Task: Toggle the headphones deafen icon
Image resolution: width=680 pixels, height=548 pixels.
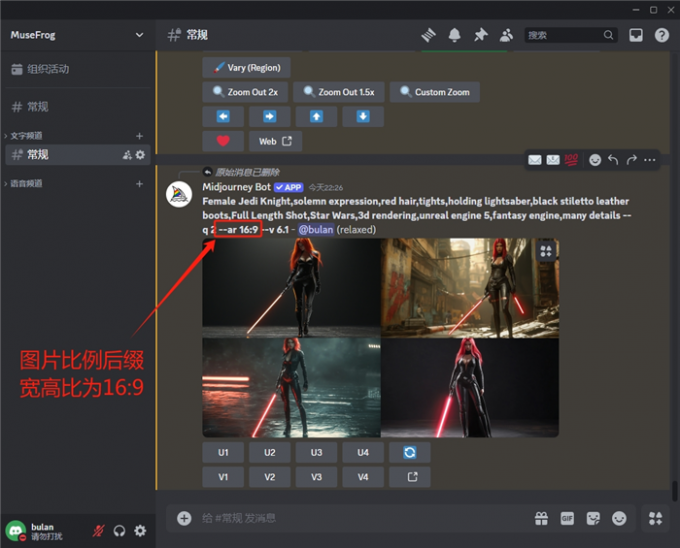Action: pyautogui.click(x=119, y=531)
